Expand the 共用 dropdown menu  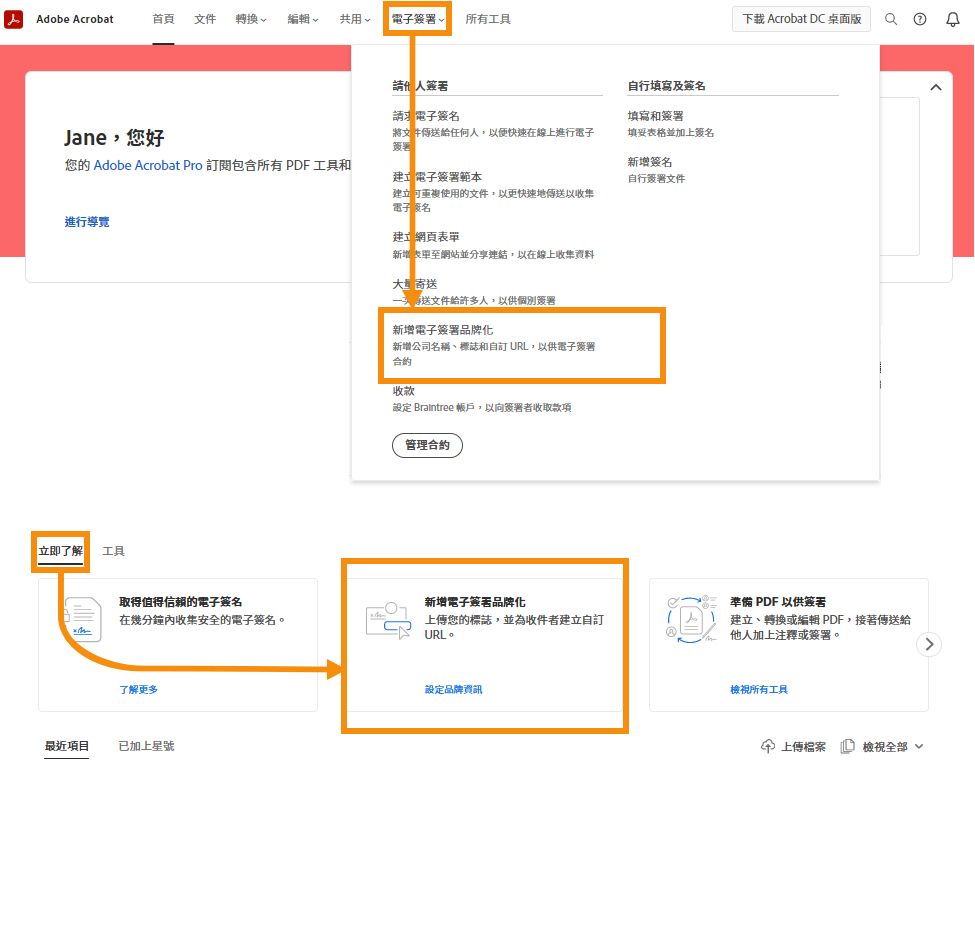(x=355, y=19)
